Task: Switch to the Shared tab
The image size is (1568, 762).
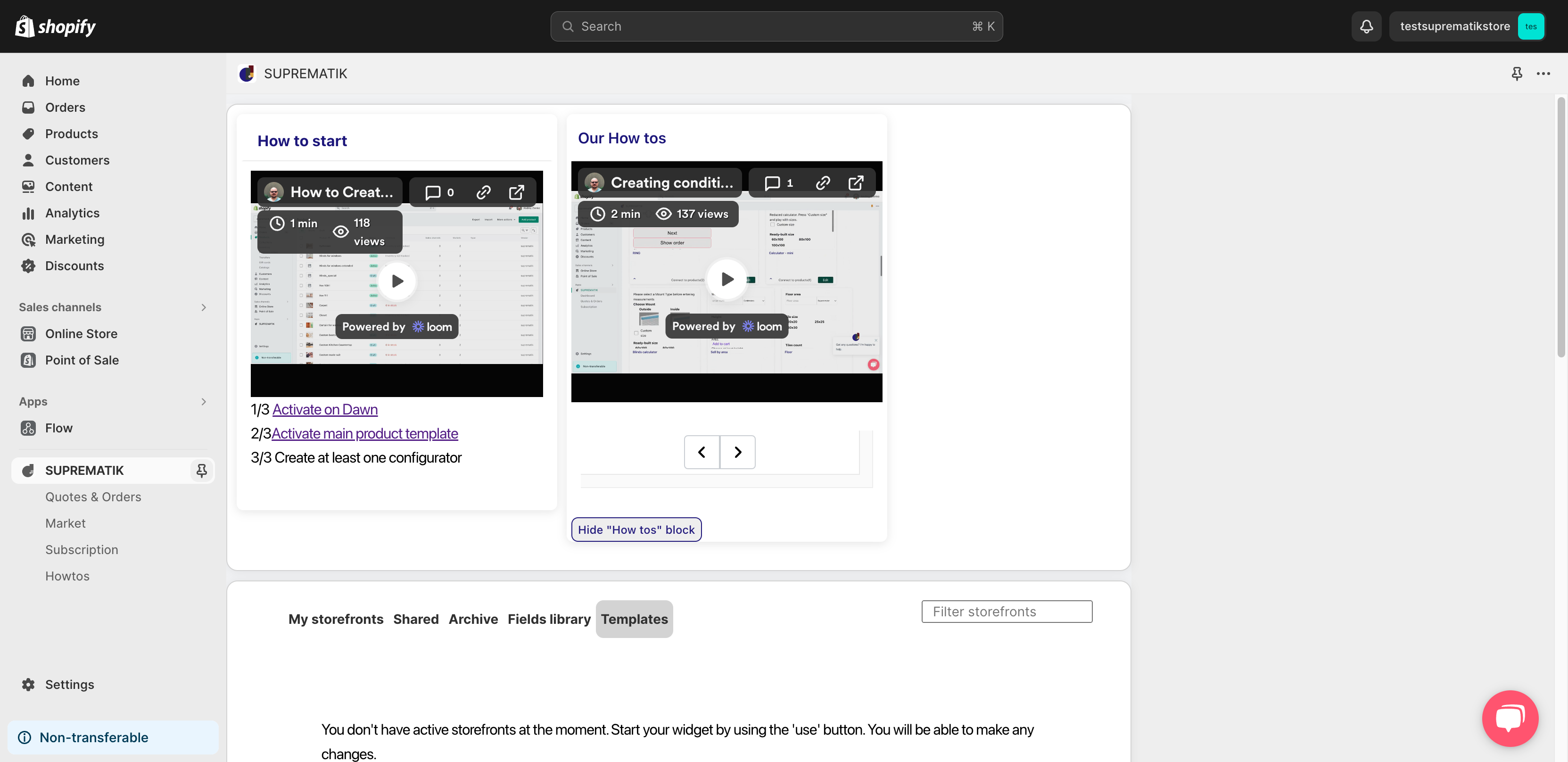Action: [416, 619]
